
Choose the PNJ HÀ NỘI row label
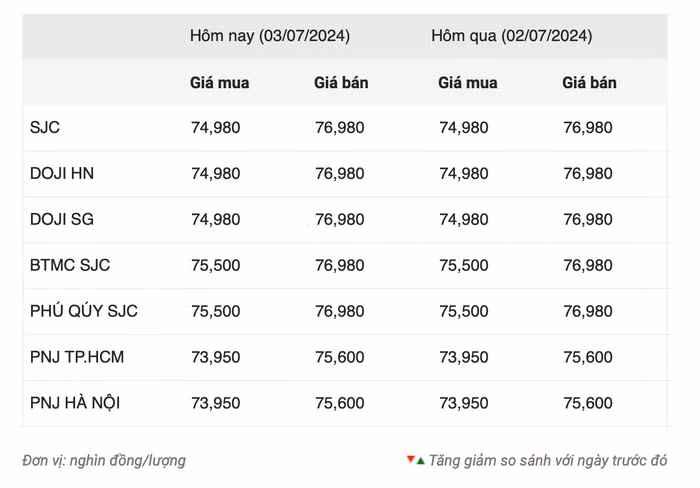click(x=75, y=403)
